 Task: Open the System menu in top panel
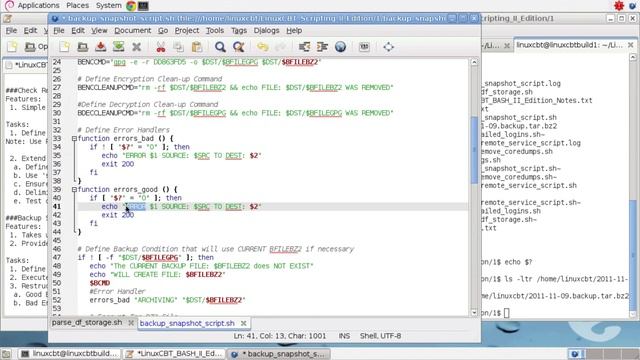(109, 5)
